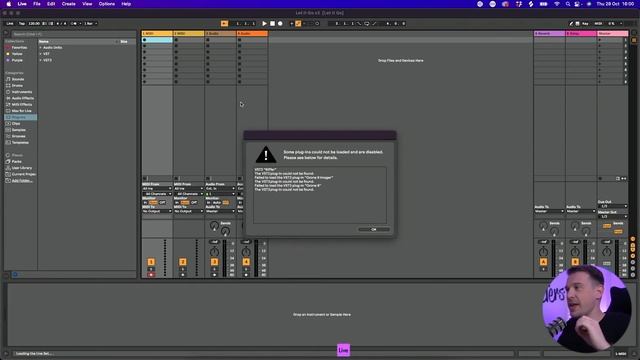640x360 pixels.
Task: Adjust track 3 Send A knob
Action: click(214, 225)
